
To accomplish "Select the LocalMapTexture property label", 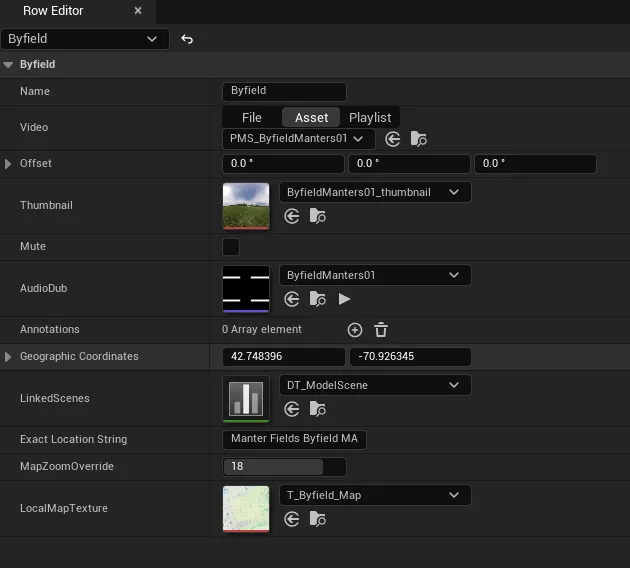I will 64,509.
